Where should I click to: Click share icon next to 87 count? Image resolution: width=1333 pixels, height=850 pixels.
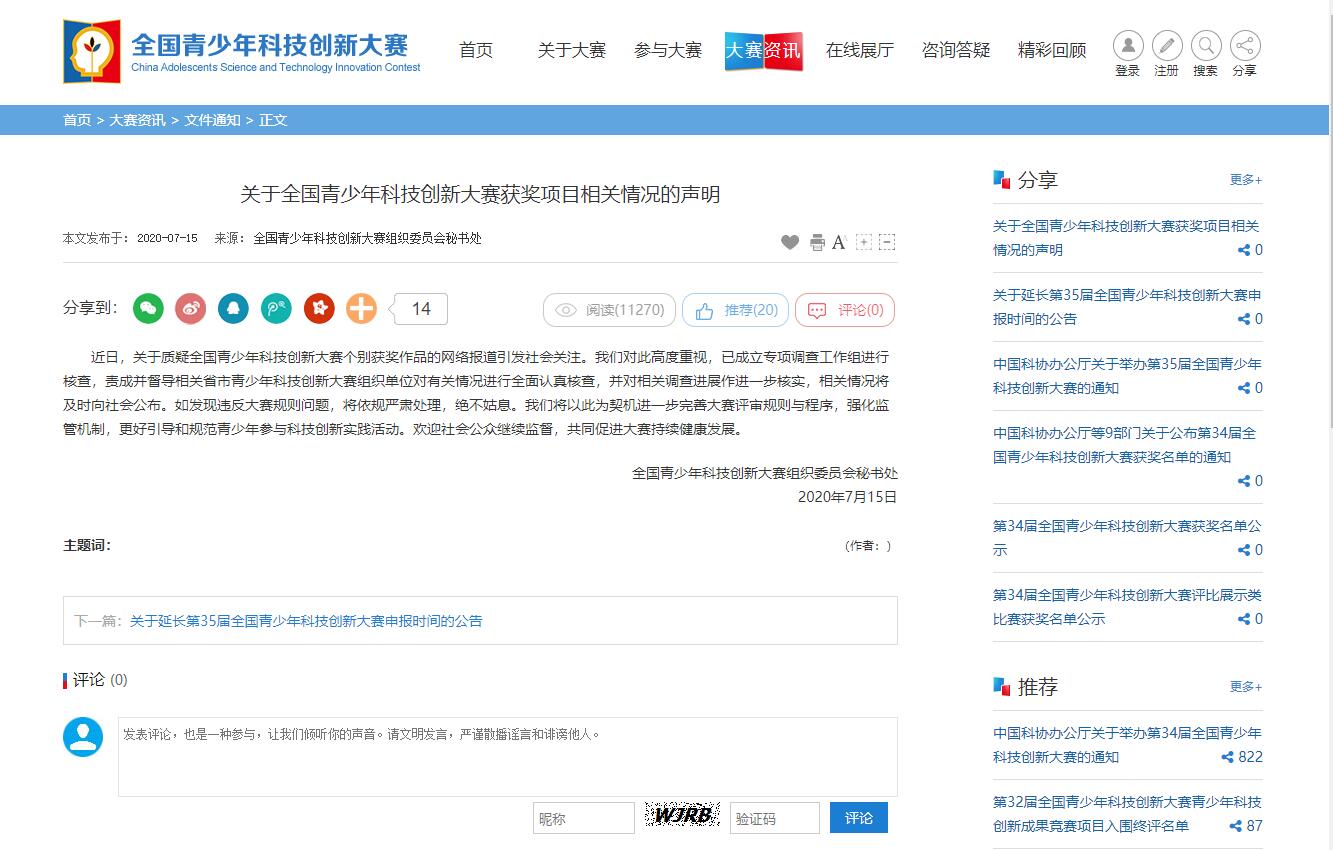click(1235, 826)
